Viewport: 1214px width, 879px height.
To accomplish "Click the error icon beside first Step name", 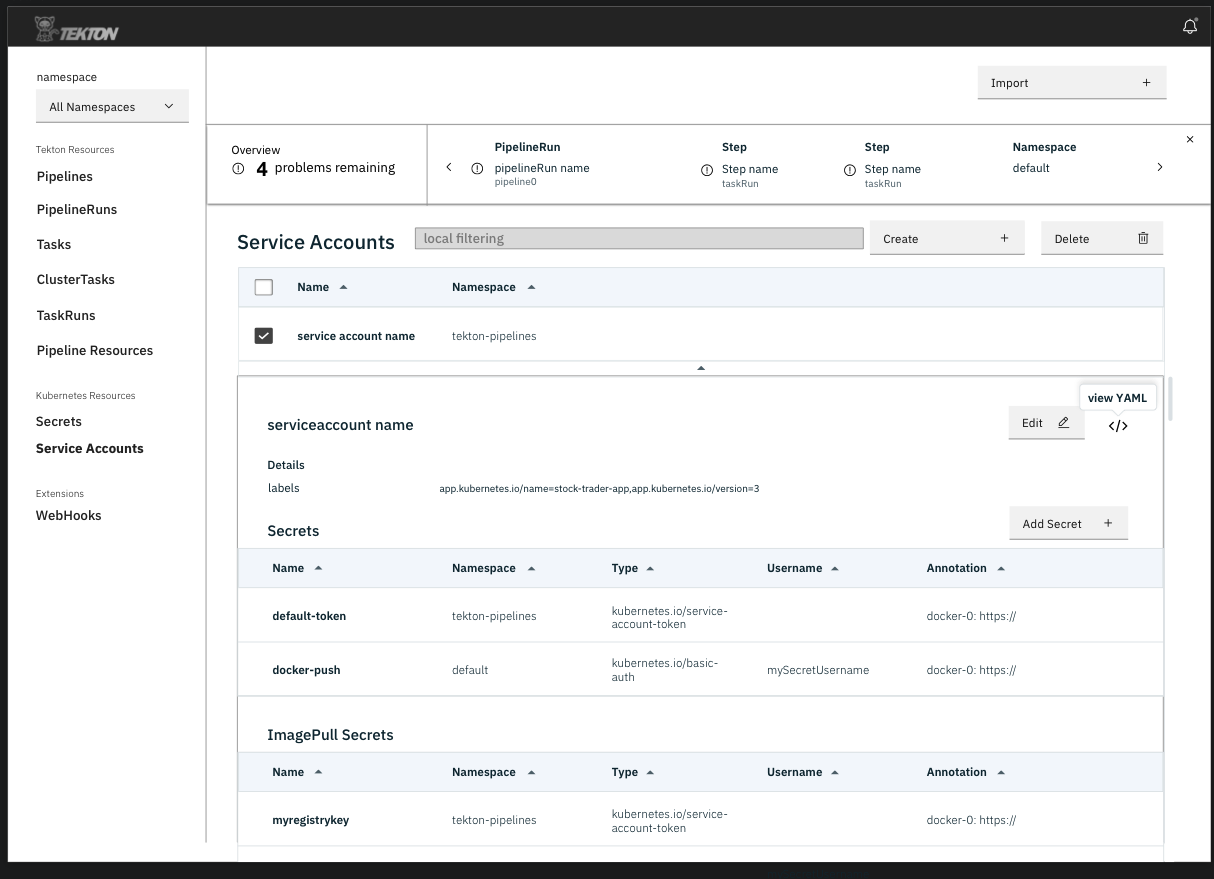I will [707, 170].
